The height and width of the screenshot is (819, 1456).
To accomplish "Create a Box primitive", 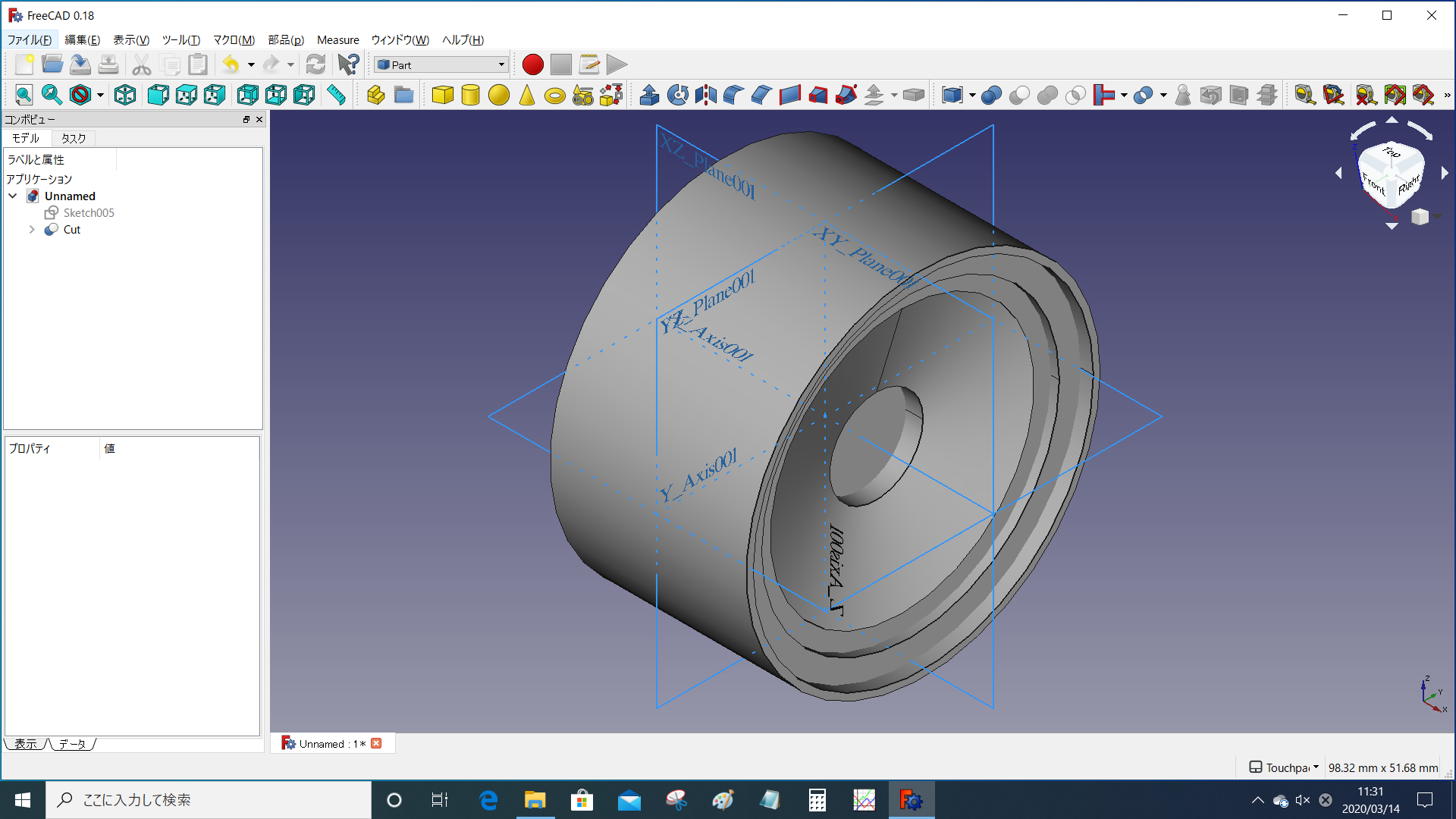I will pyautogui.click(x=442, y=95).
